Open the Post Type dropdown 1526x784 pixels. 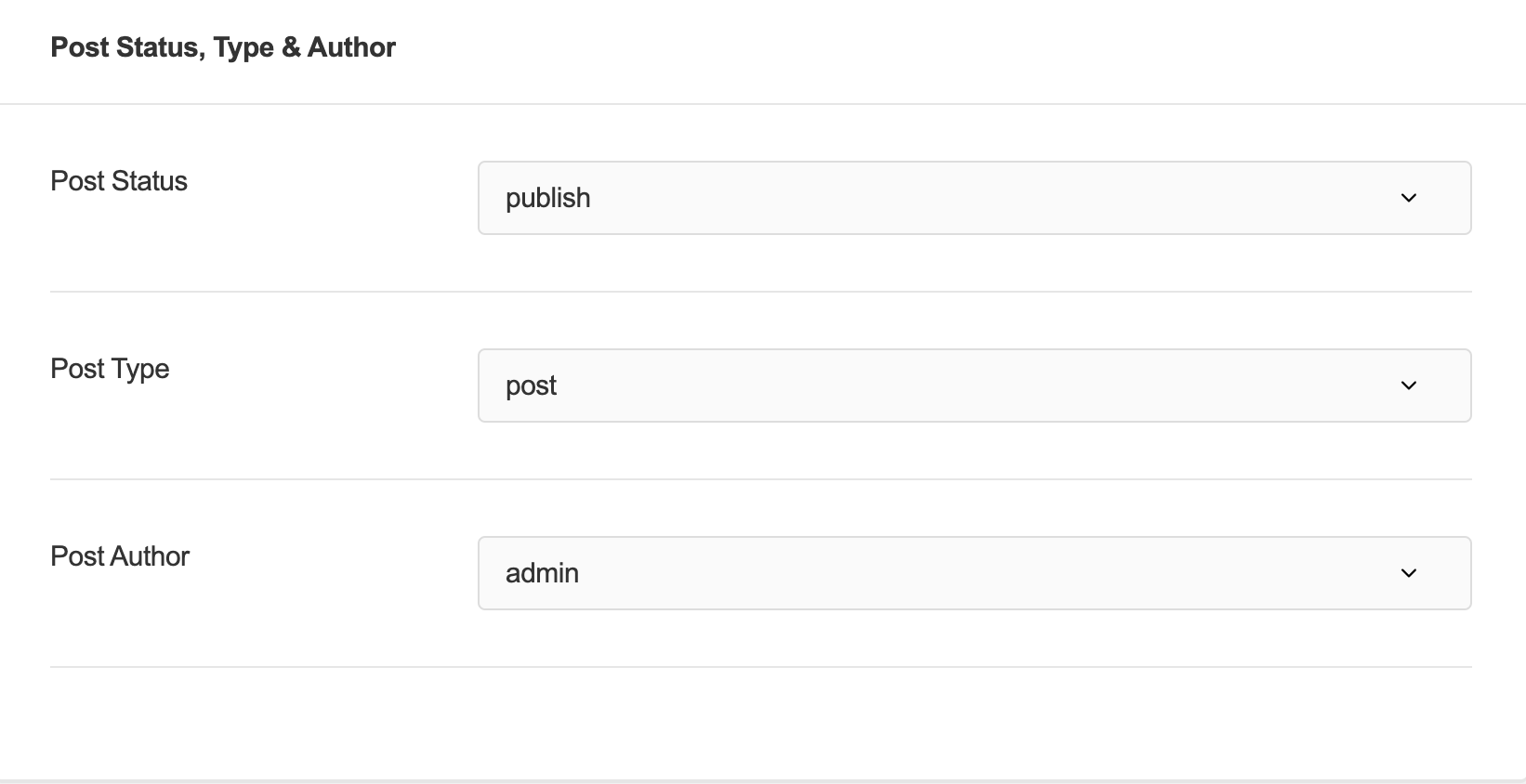(974, 385)
